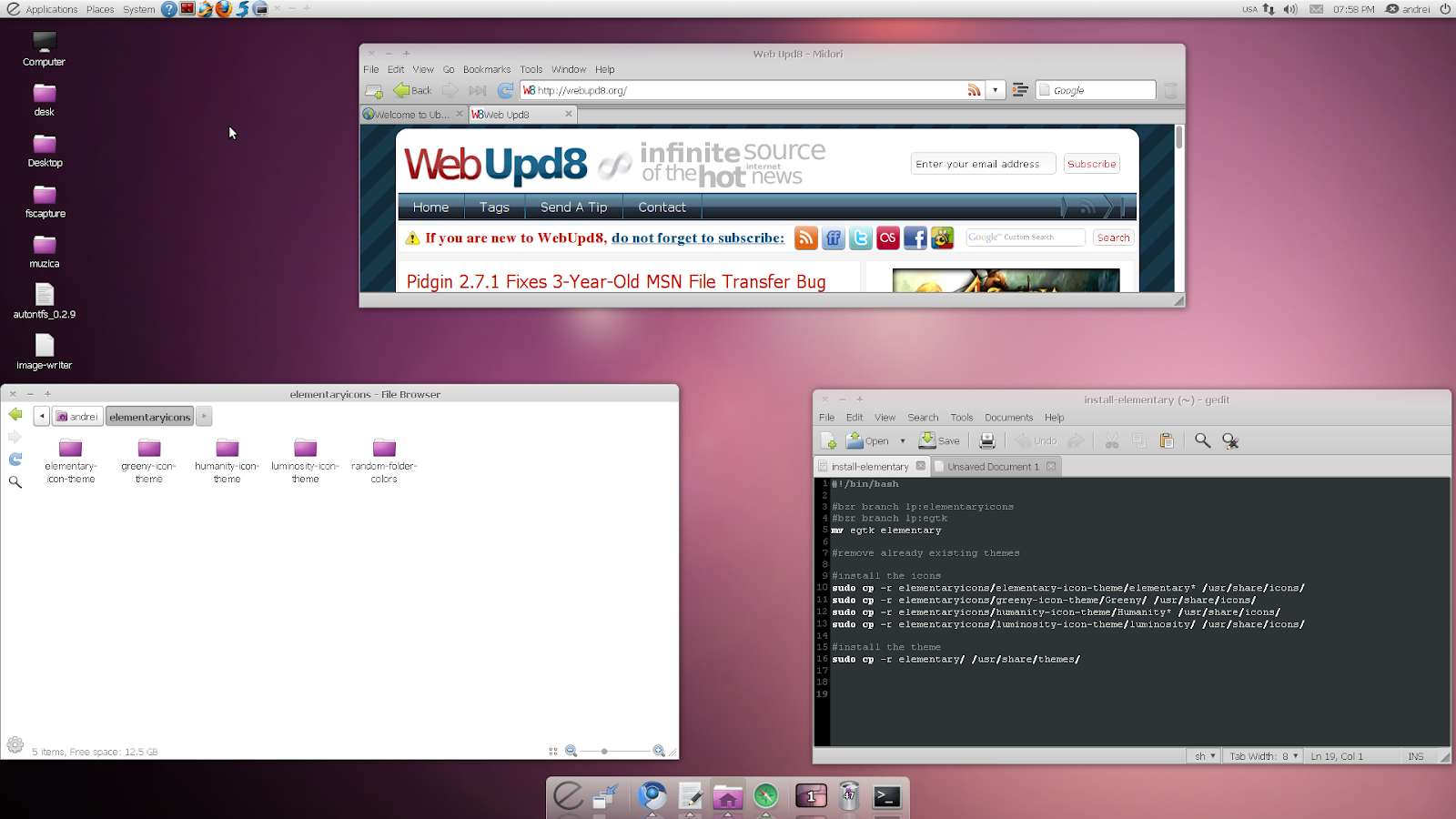
Task: Click the Open button in gedit toolbar
Action: tap(867, 440)
